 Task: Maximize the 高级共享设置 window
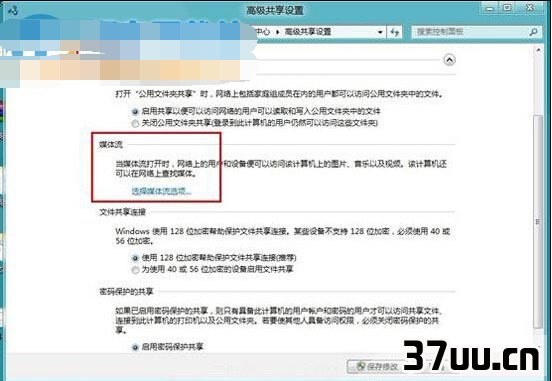[x=508, y=8]
